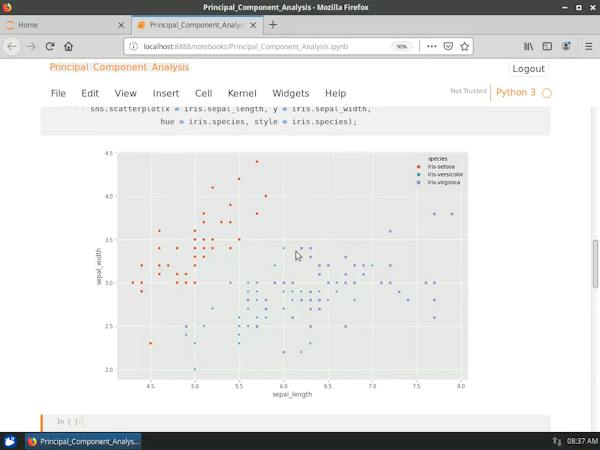Open Firefox hamburger menu
Screen dimensions: 600x450
pos(589,47)
